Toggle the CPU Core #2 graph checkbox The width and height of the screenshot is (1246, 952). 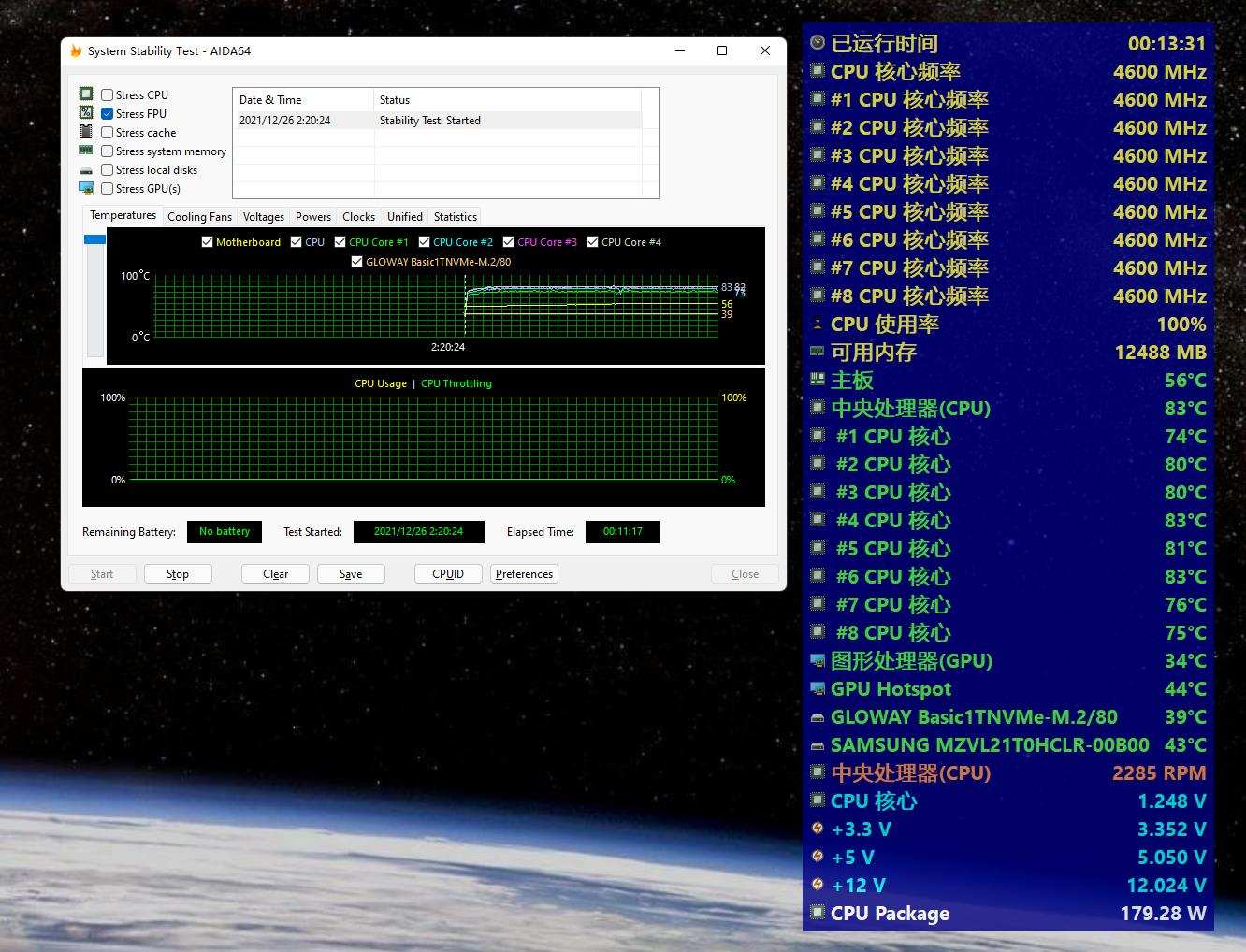[x=425, y=242]
